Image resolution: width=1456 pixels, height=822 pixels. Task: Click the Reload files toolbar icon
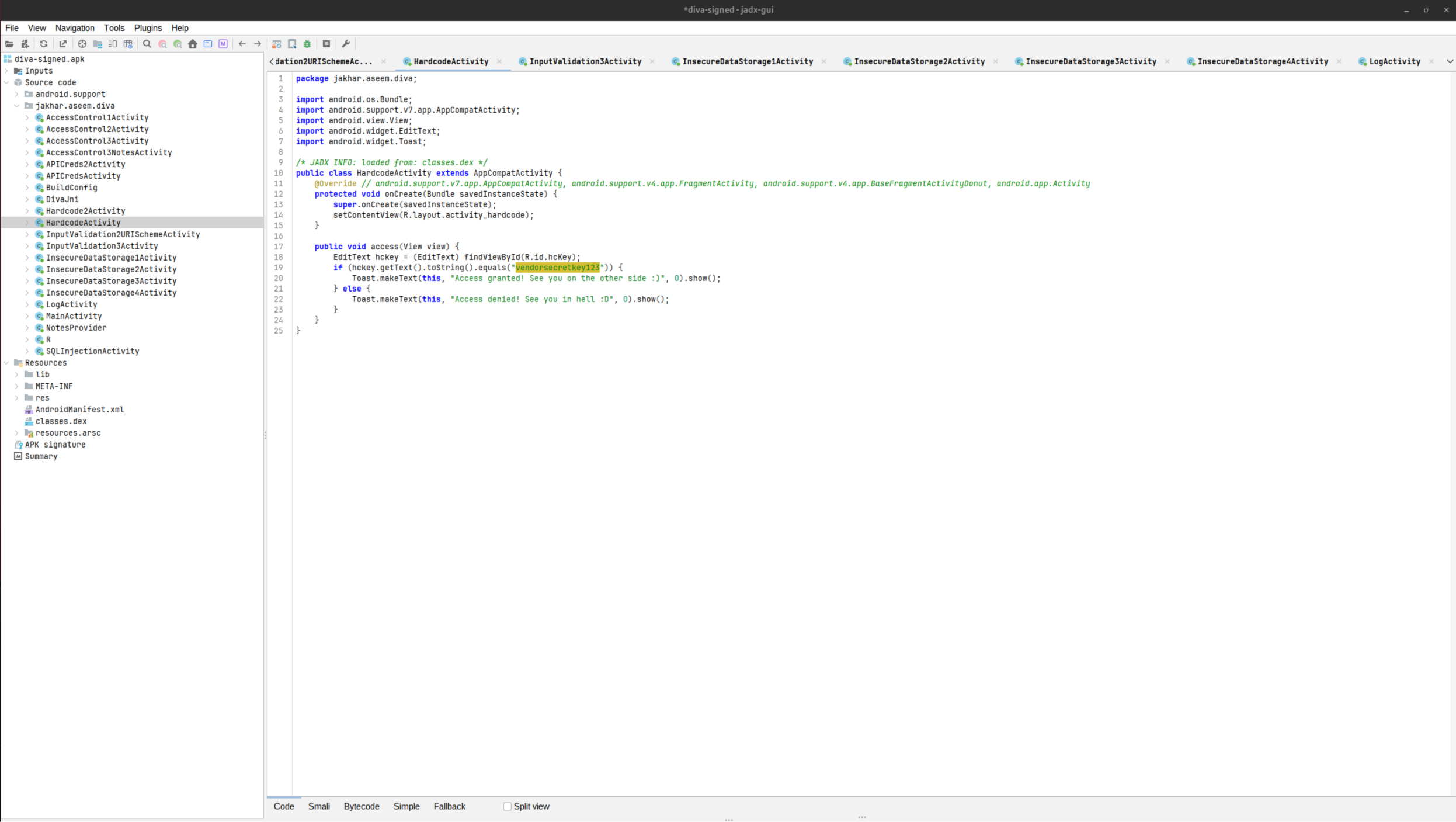(44, 44)
